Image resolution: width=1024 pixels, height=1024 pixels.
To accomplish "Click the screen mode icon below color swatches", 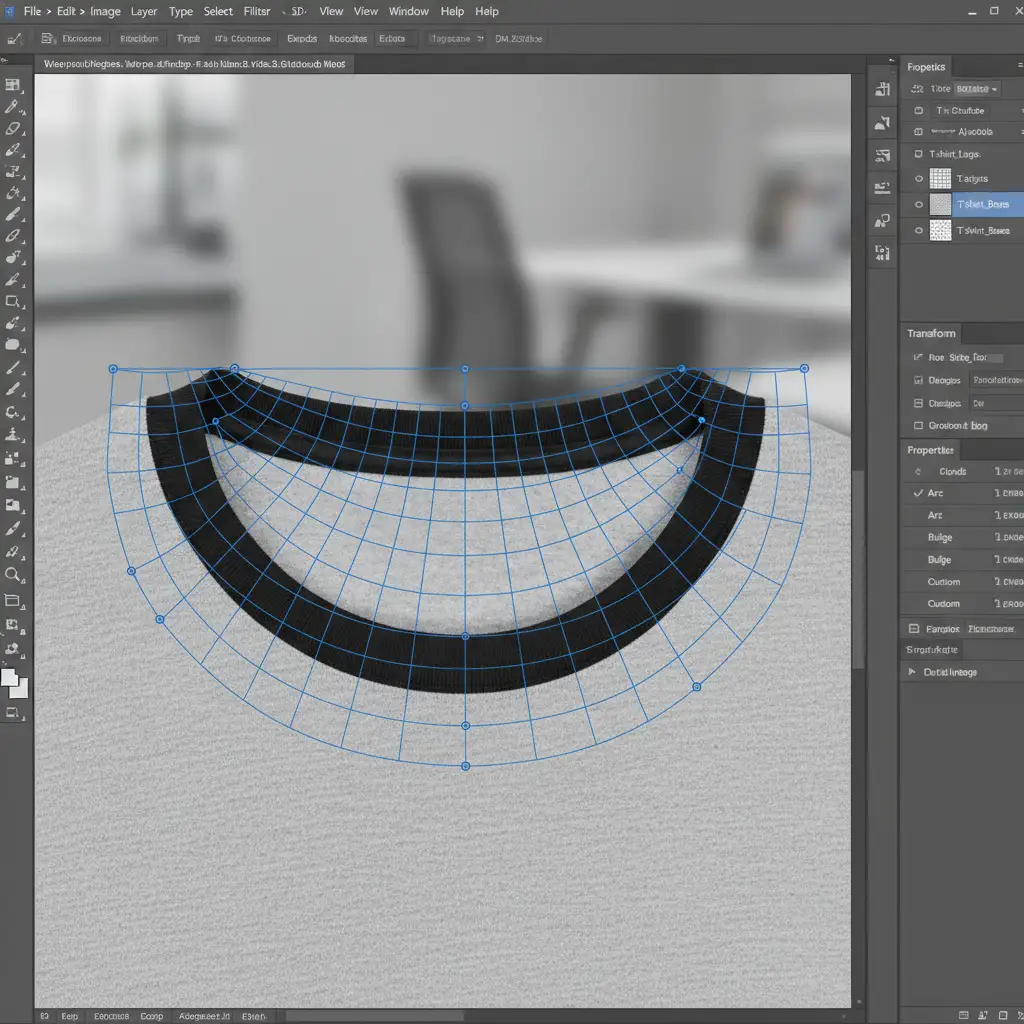I will (x=13, y=713).
